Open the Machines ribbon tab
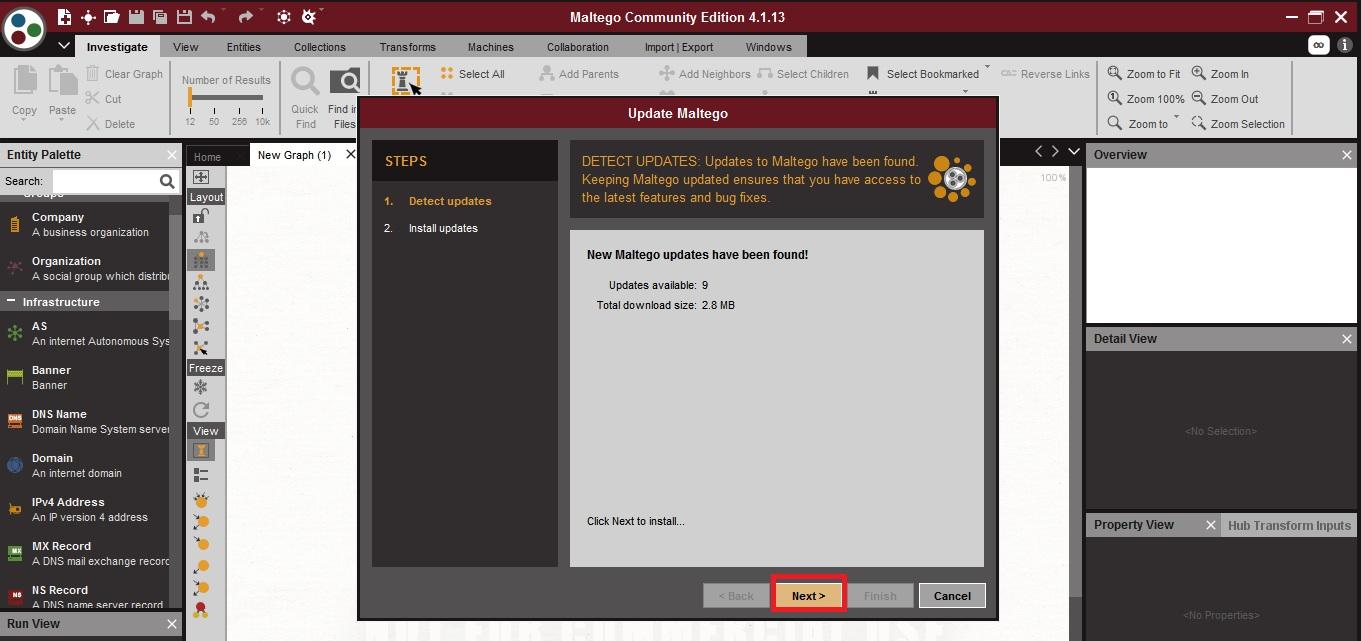Screen dimensions: 1361x641 (x=491, y=47)
